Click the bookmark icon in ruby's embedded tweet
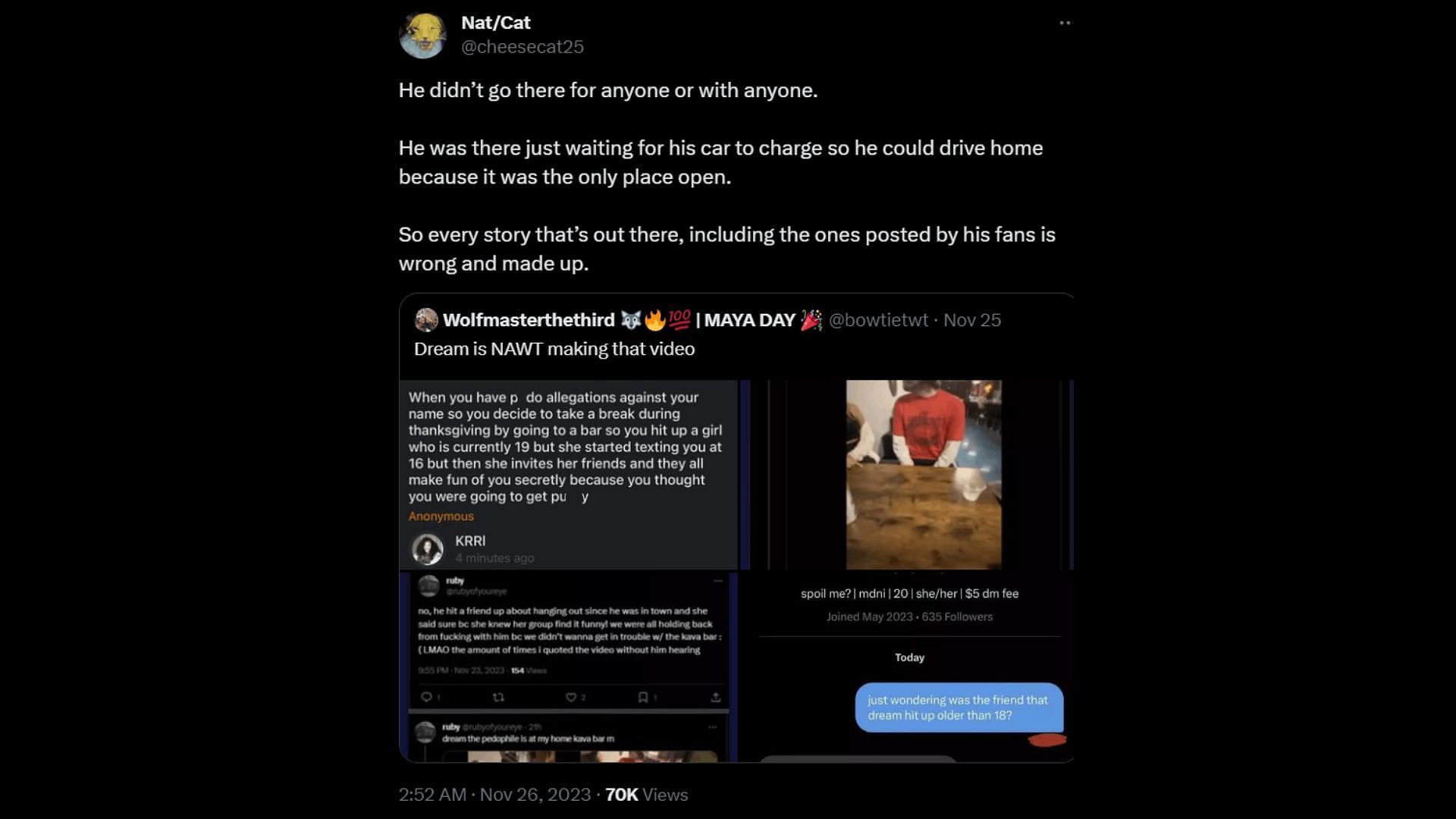Viewport: 1456px width, 819px height. [643, 697]
